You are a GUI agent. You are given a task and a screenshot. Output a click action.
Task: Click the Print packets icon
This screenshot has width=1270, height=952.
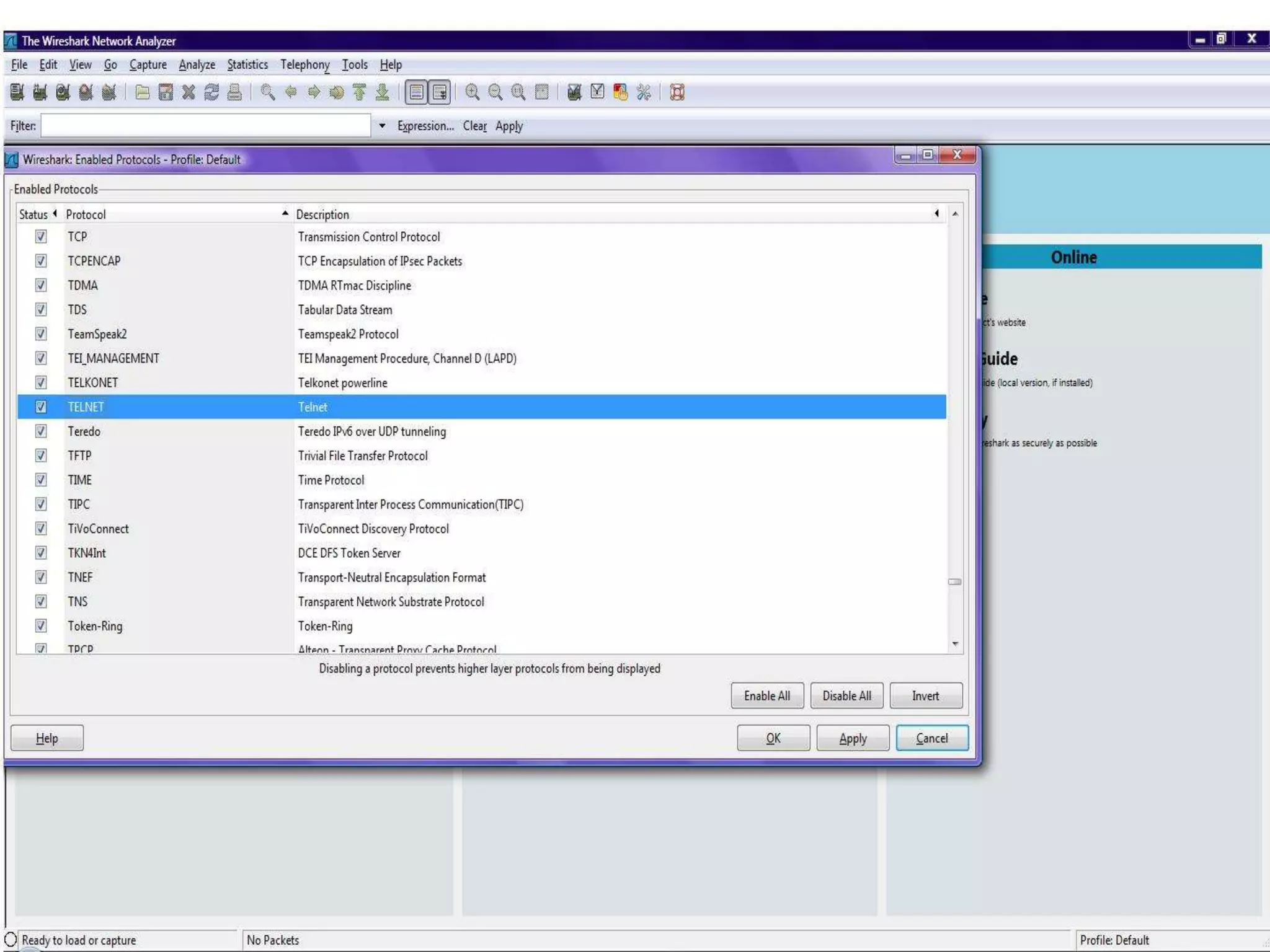click(x=234, y=93)
